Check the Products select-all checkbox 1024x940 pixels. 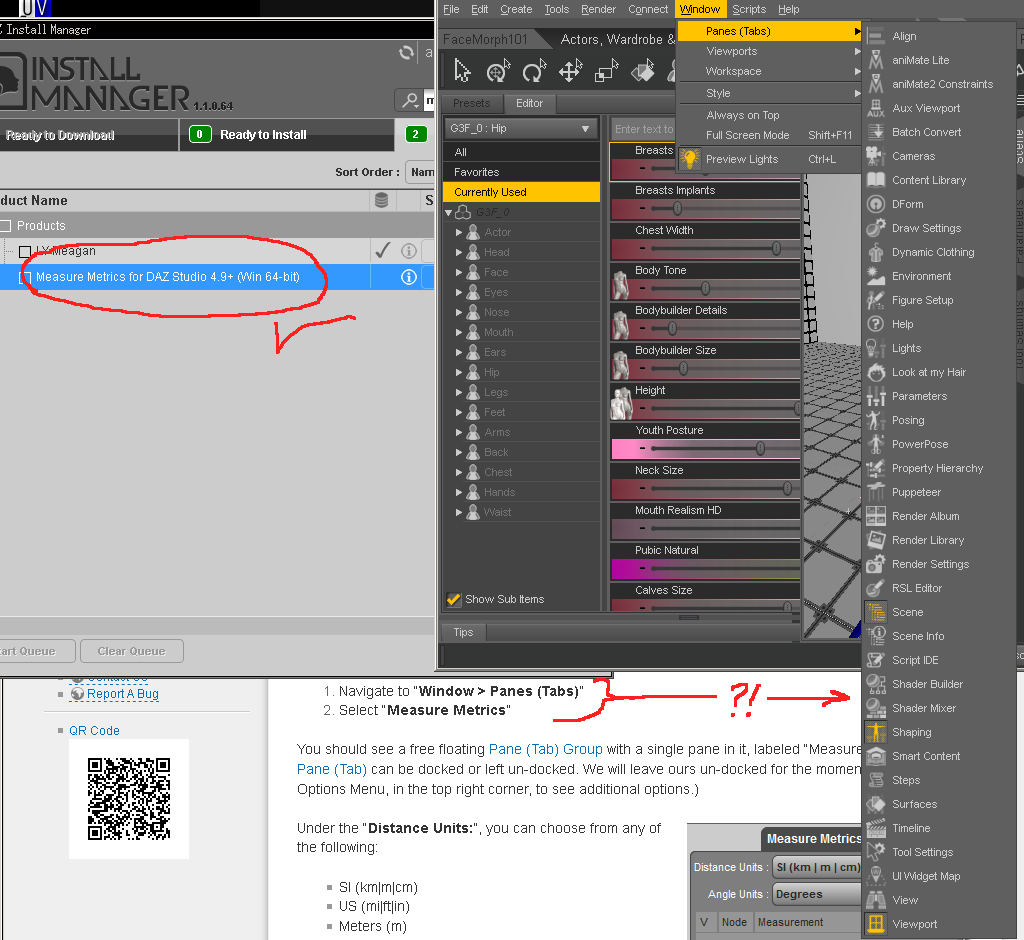point(6,226)
